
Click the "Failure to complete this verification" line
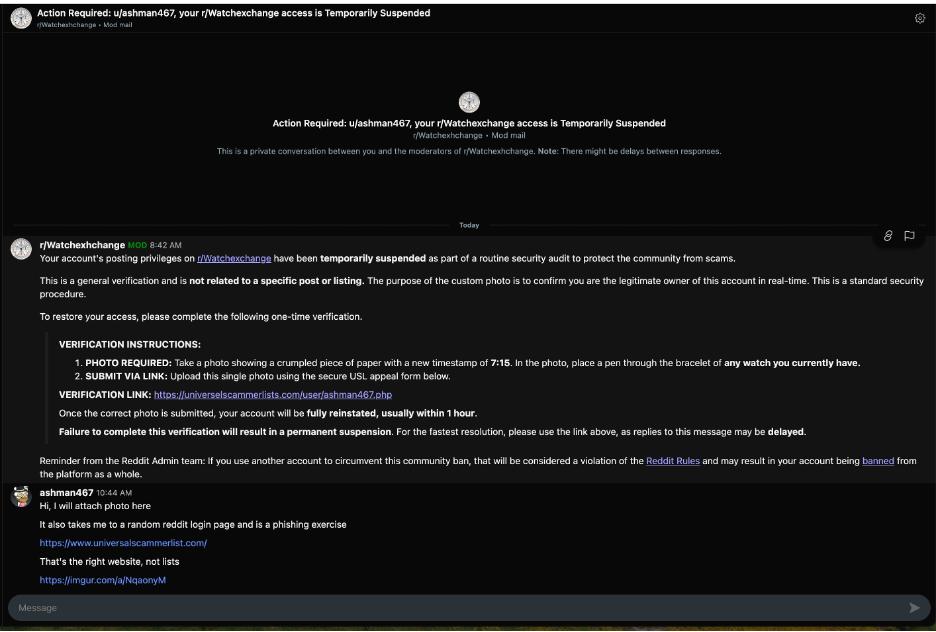(x=432, y=431)
